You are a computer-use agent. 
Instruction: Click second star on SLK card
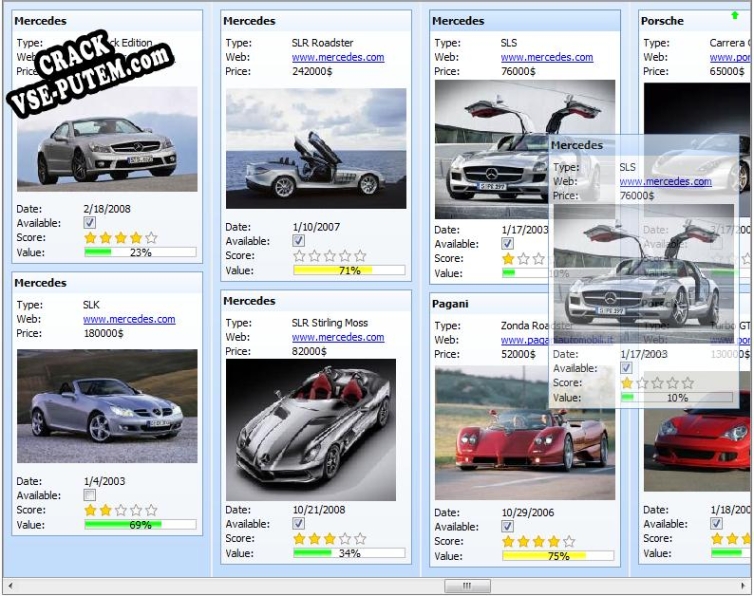[x=105, y=510]
